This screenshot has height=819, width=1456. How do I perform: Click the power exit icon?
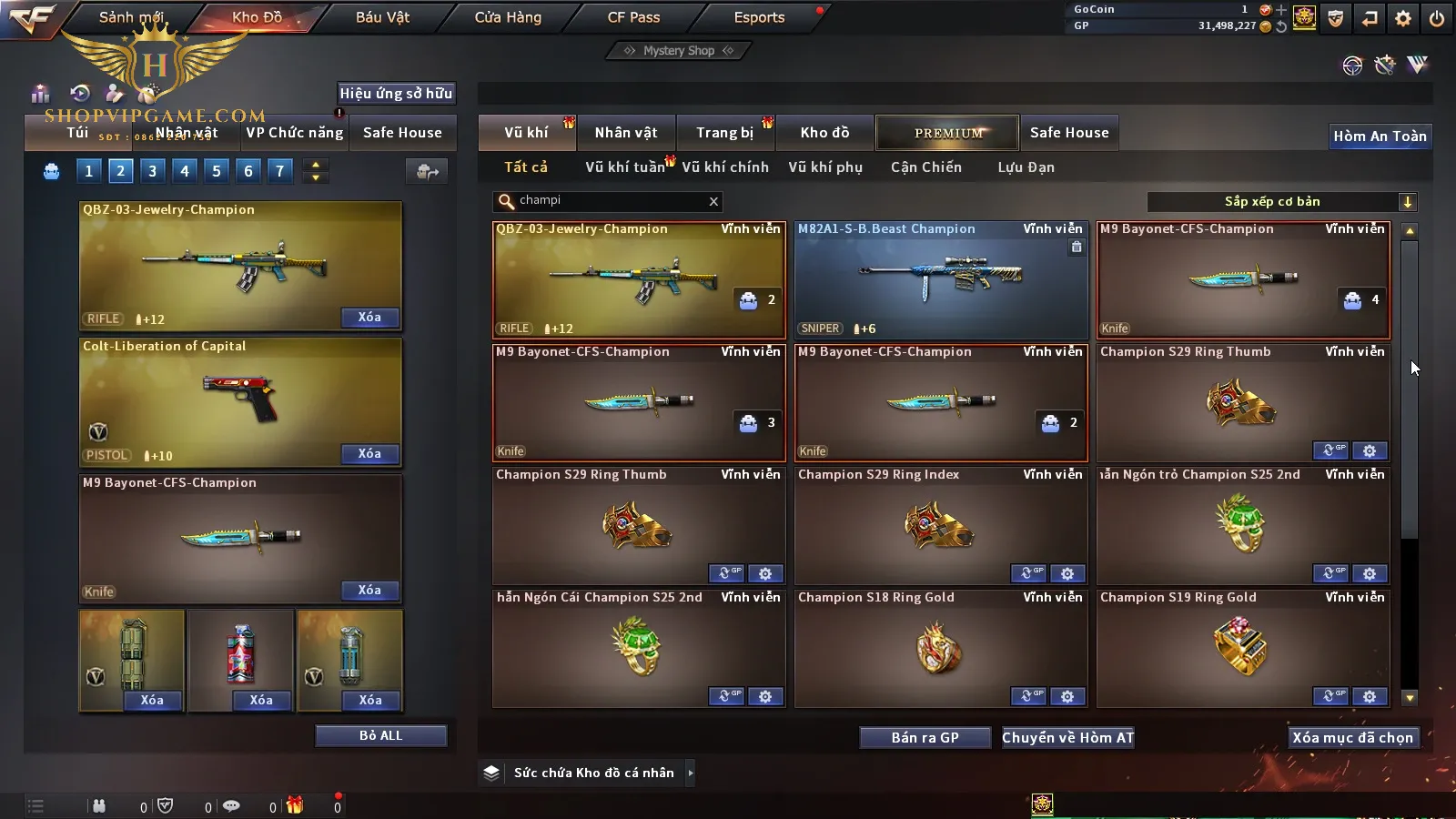[1437, 17]
